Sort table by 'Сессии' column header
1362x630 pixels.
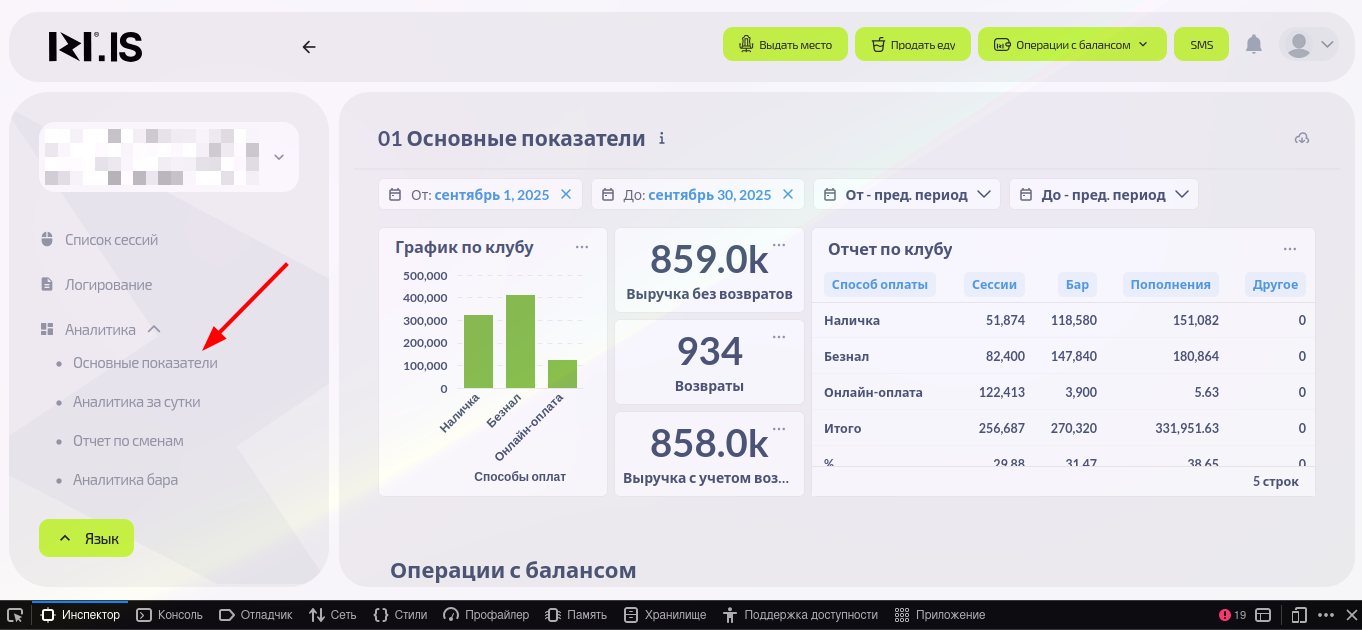[x=994, y=285]
